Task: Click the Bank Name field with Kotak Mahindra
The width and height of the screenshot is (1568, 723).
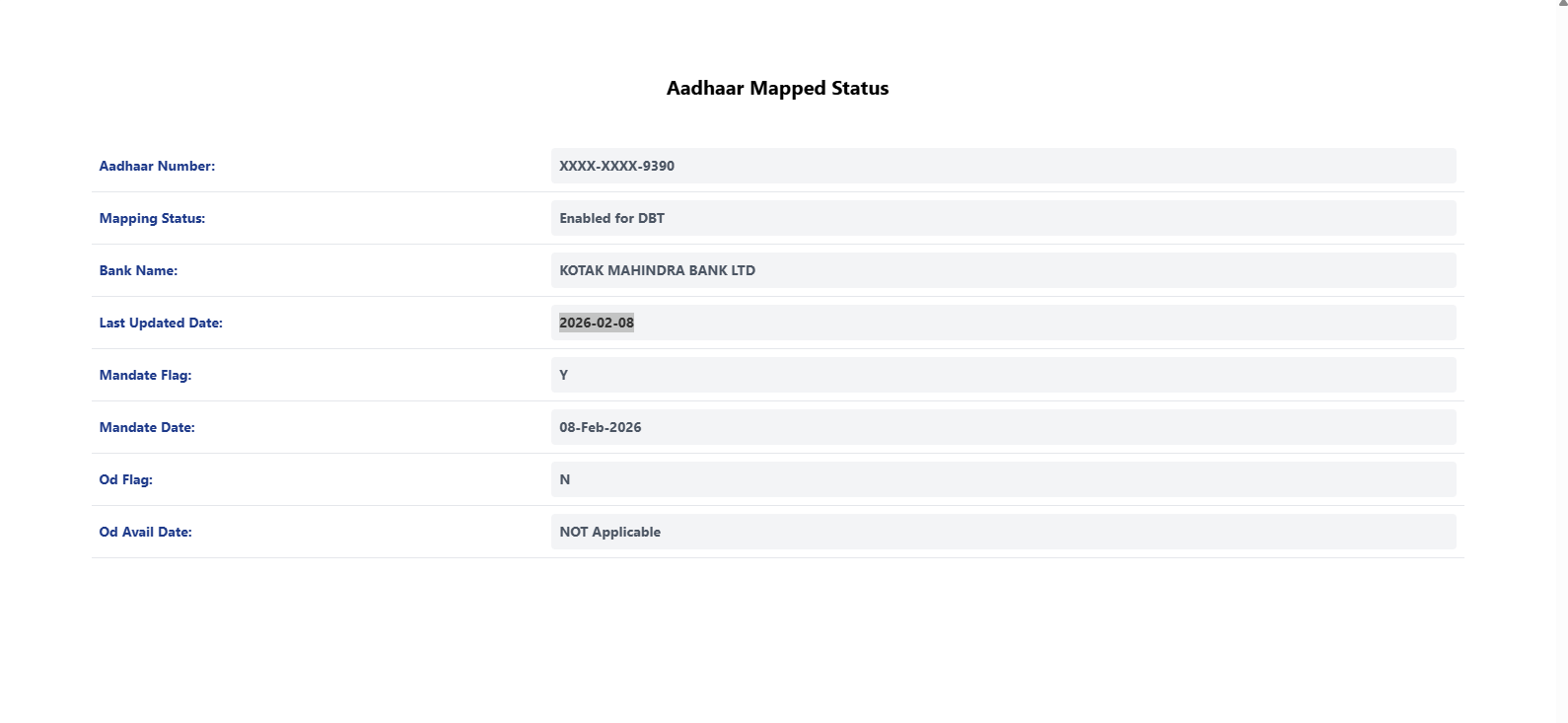Action: pos(1003,270)
